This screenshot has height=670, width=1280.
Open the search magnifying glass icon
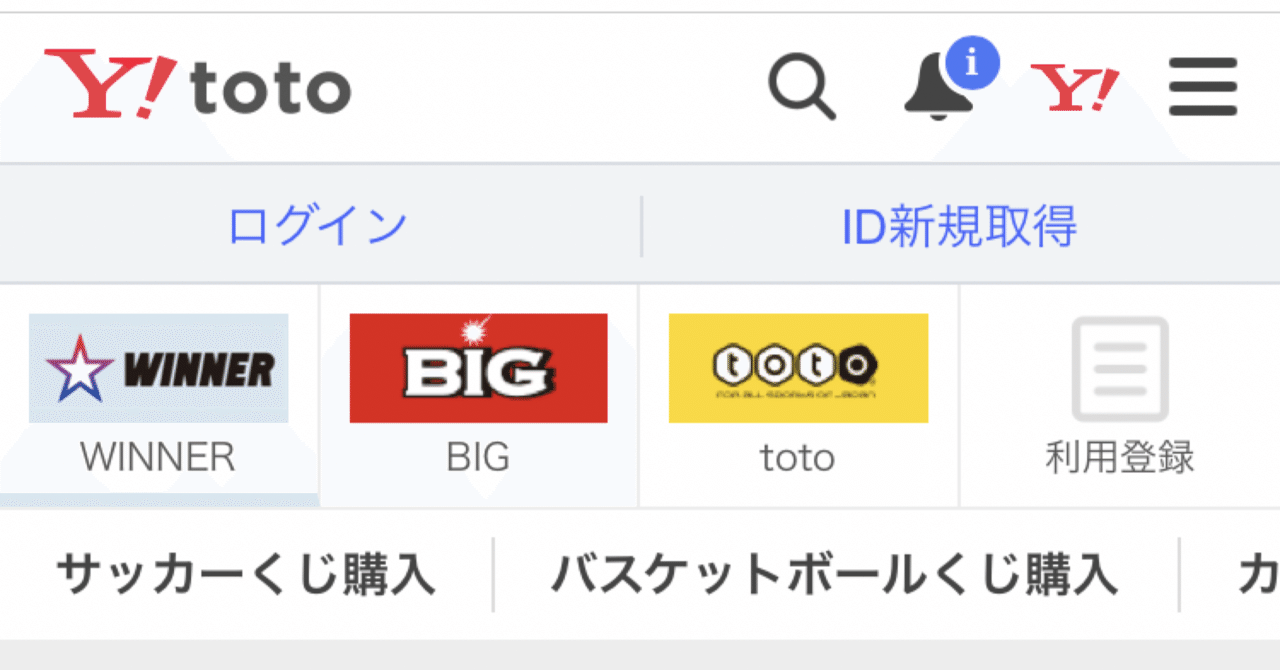tap(800, 88)
